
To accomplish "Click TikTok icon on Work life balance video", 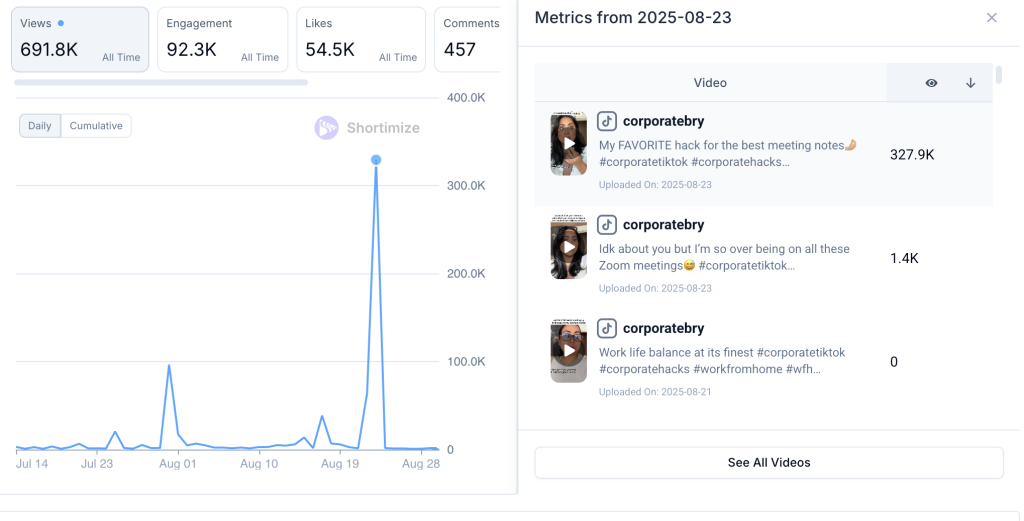I will 606,328.
